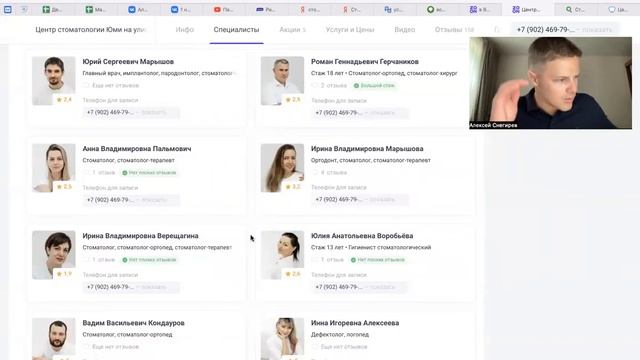This screenshot has width=640, height=360.
Task: Open the 1 review link for Ирина Верещагина
Action: (x=99, y=260)
